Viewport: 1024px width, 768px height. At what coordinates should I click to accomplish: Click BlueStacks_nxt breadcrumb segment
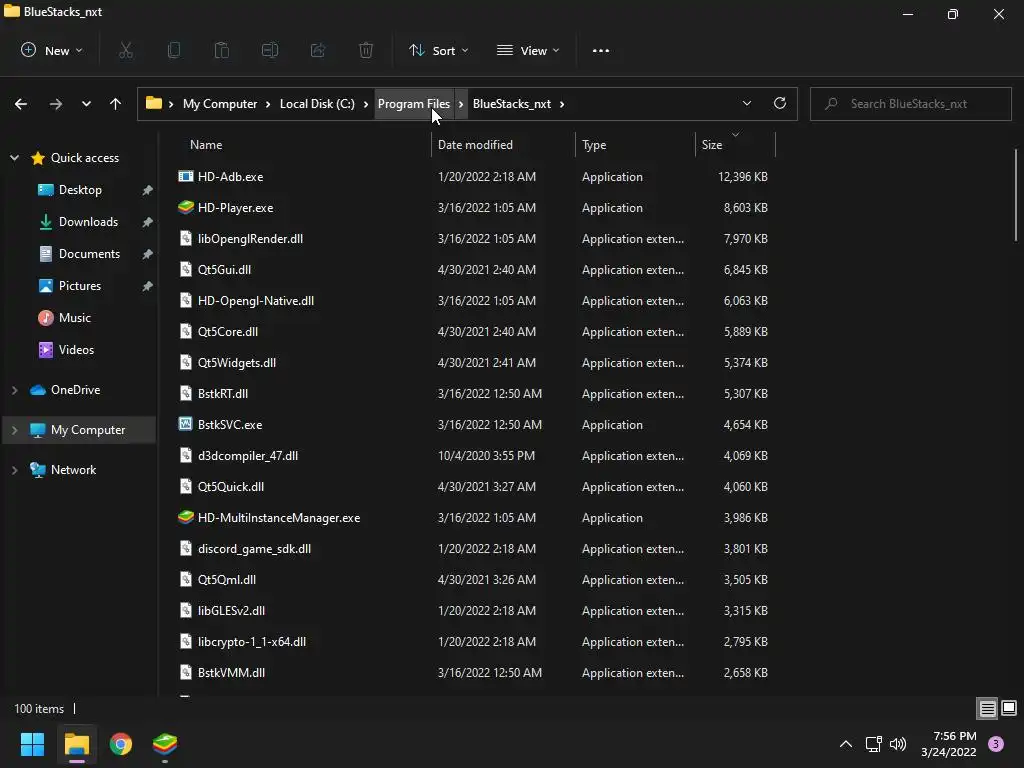512,104
